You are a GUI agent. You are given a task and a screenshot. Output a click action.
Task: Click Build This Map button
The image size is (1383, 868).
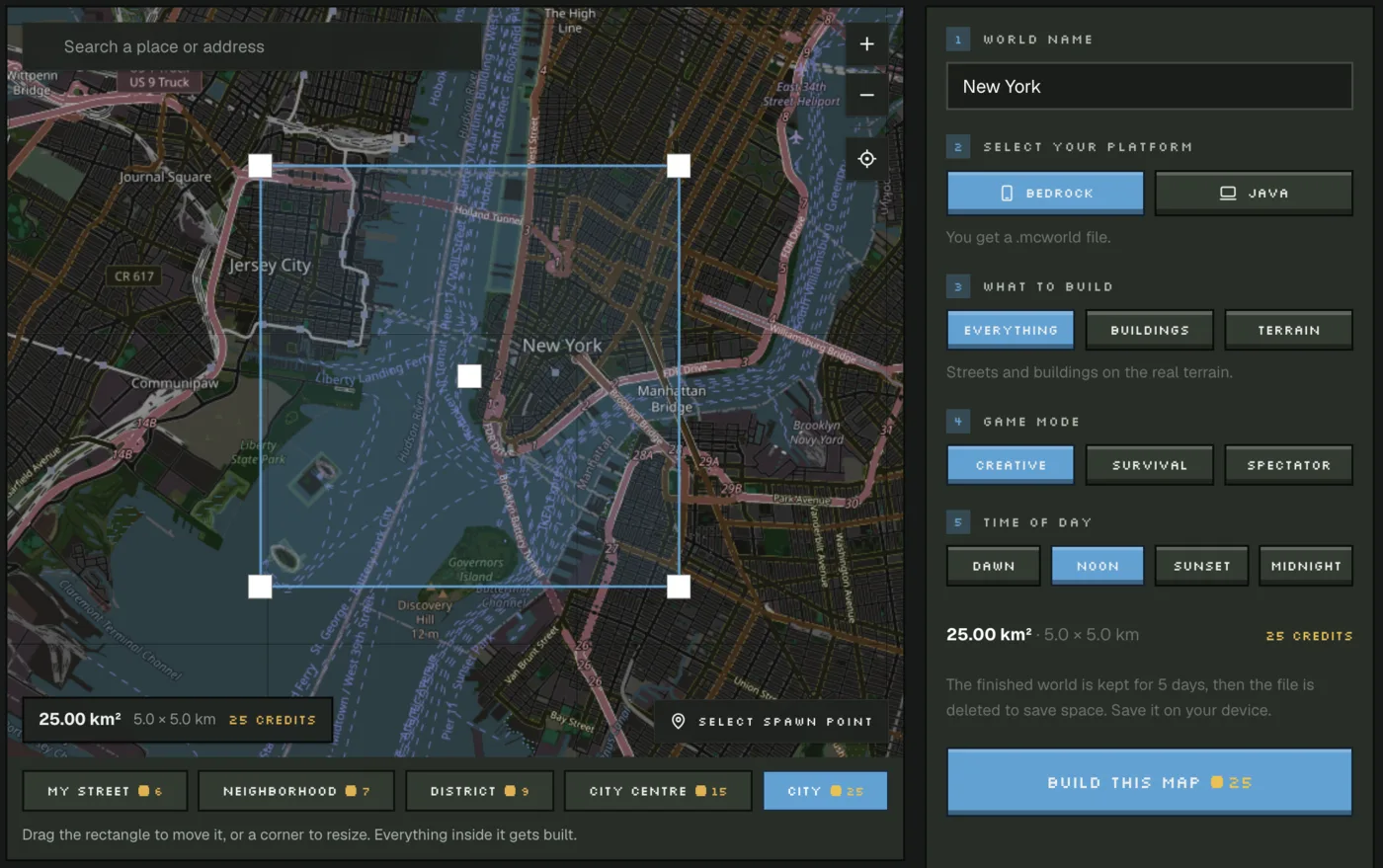[x=1149, y=782]
